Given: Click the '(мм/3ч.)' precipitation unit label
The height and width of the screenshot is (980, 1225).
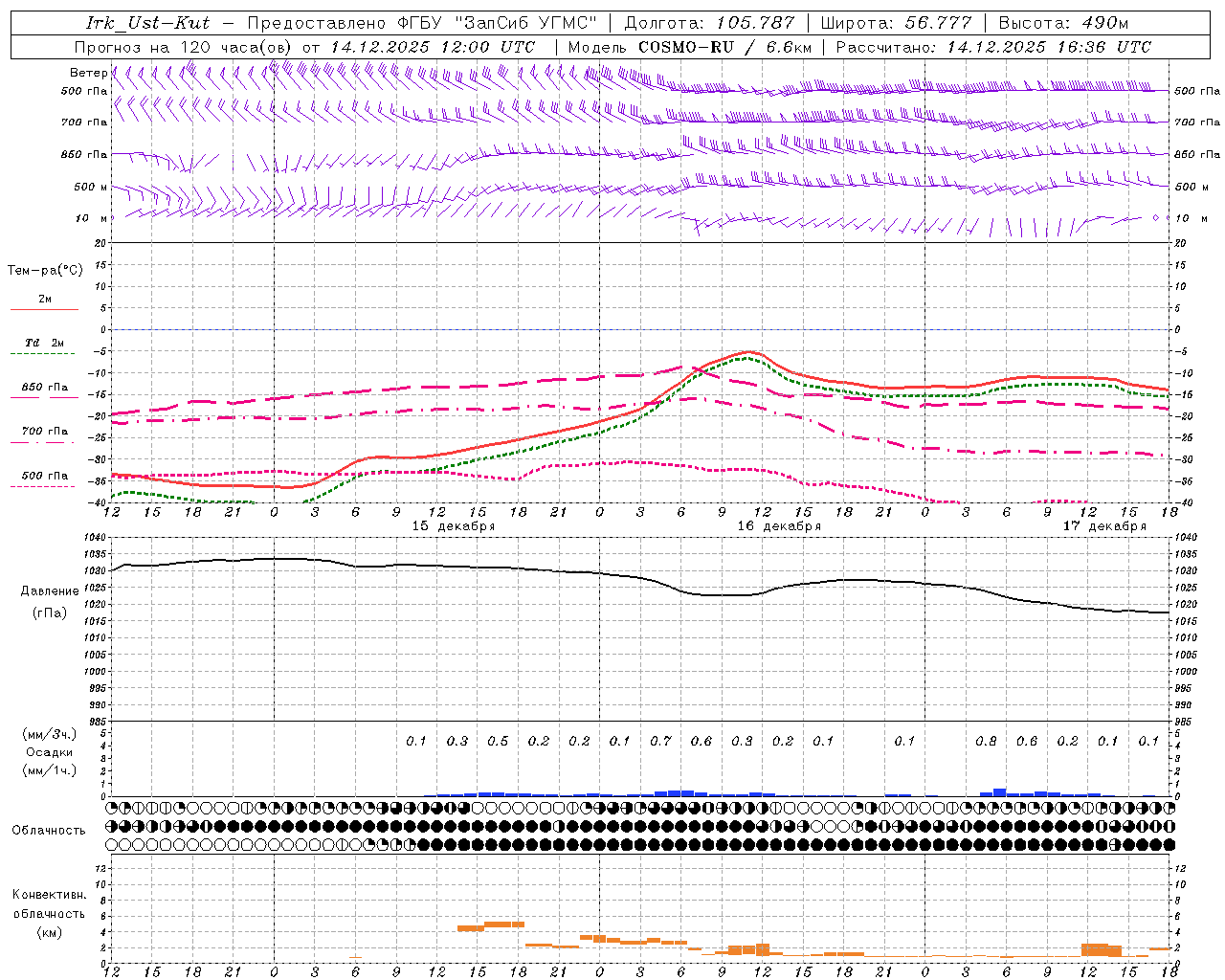Looking at the screenshot, I should tap(50, 734).
